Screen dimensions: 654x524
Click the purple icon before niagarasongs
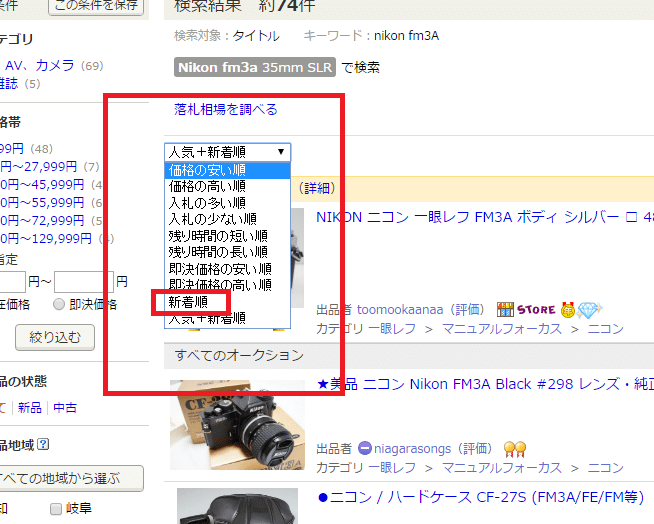[x=365, y=448]
